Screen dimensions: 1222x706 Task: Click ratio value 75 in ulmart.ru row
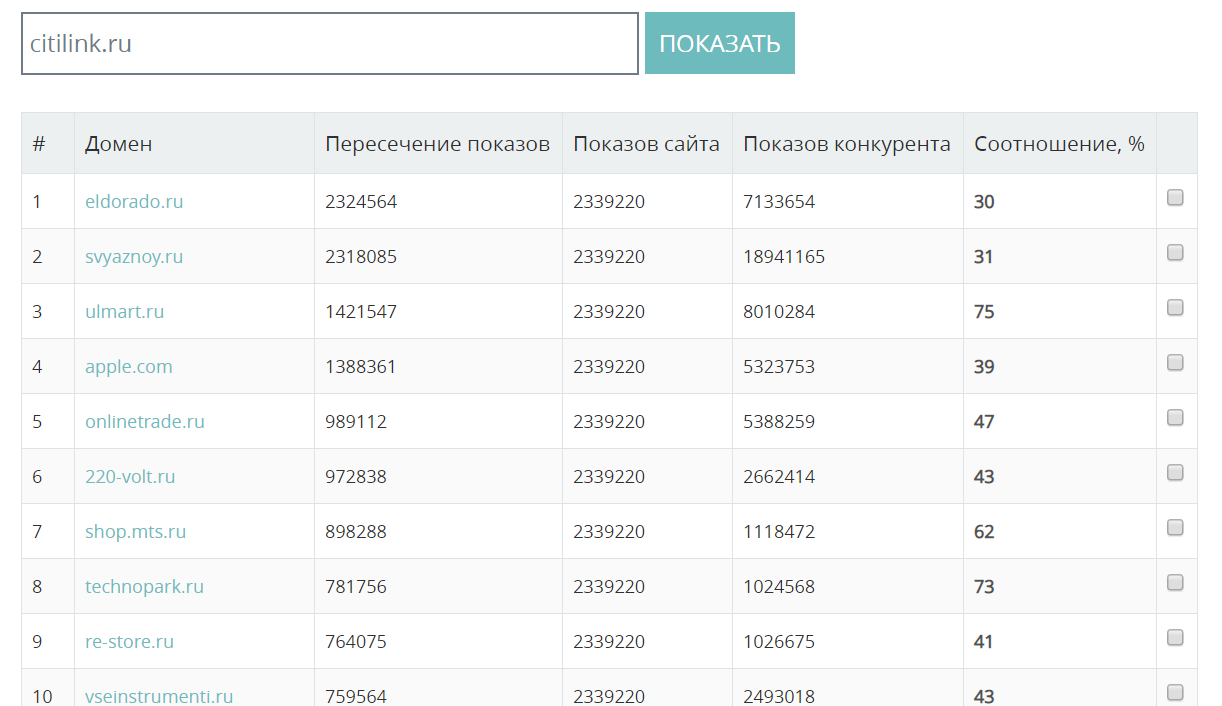pos(984,311)
